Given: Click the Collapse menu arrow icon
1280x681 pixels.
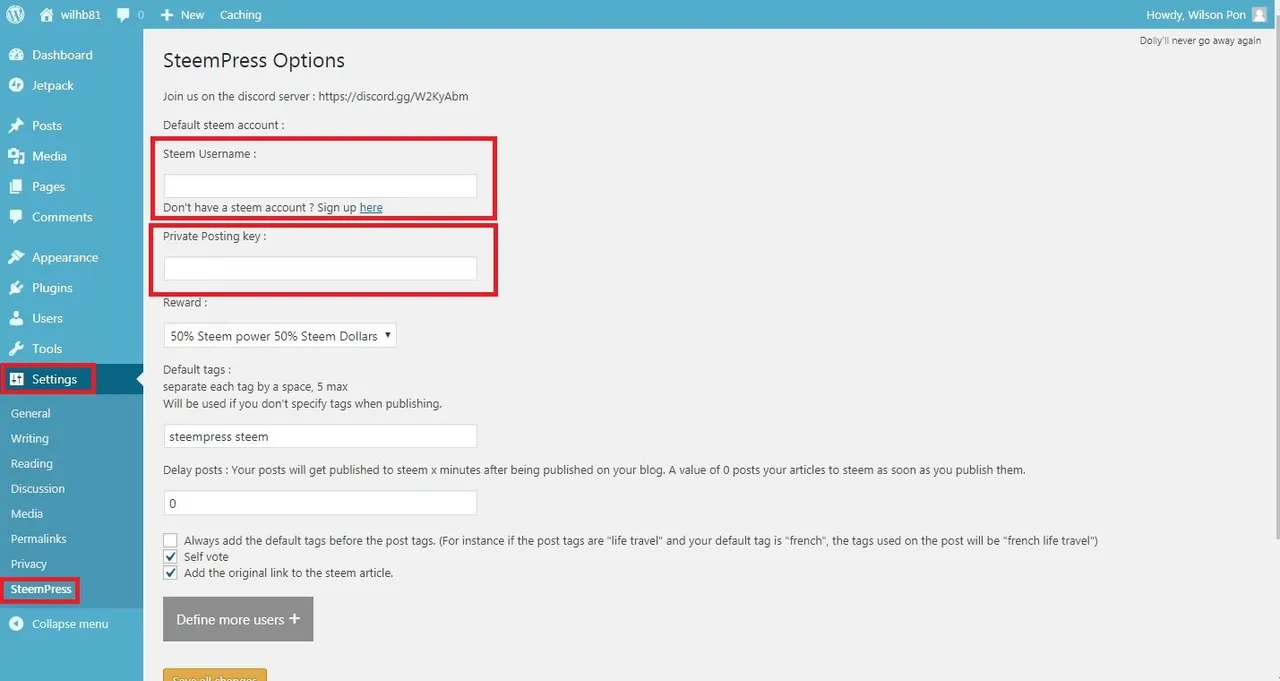Looking at the screenshot, I should 16,624.
